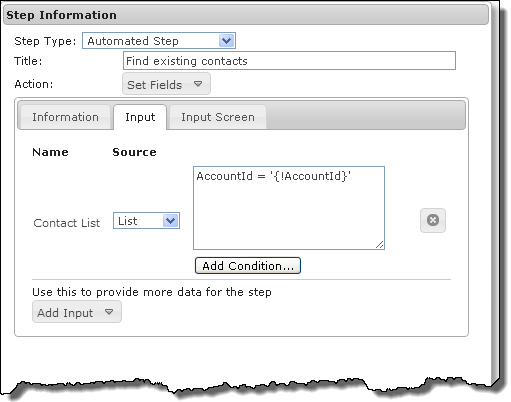The image size is (511, 402).
Task: Expand the Set Fields action menu
Action: pos(166,84)
